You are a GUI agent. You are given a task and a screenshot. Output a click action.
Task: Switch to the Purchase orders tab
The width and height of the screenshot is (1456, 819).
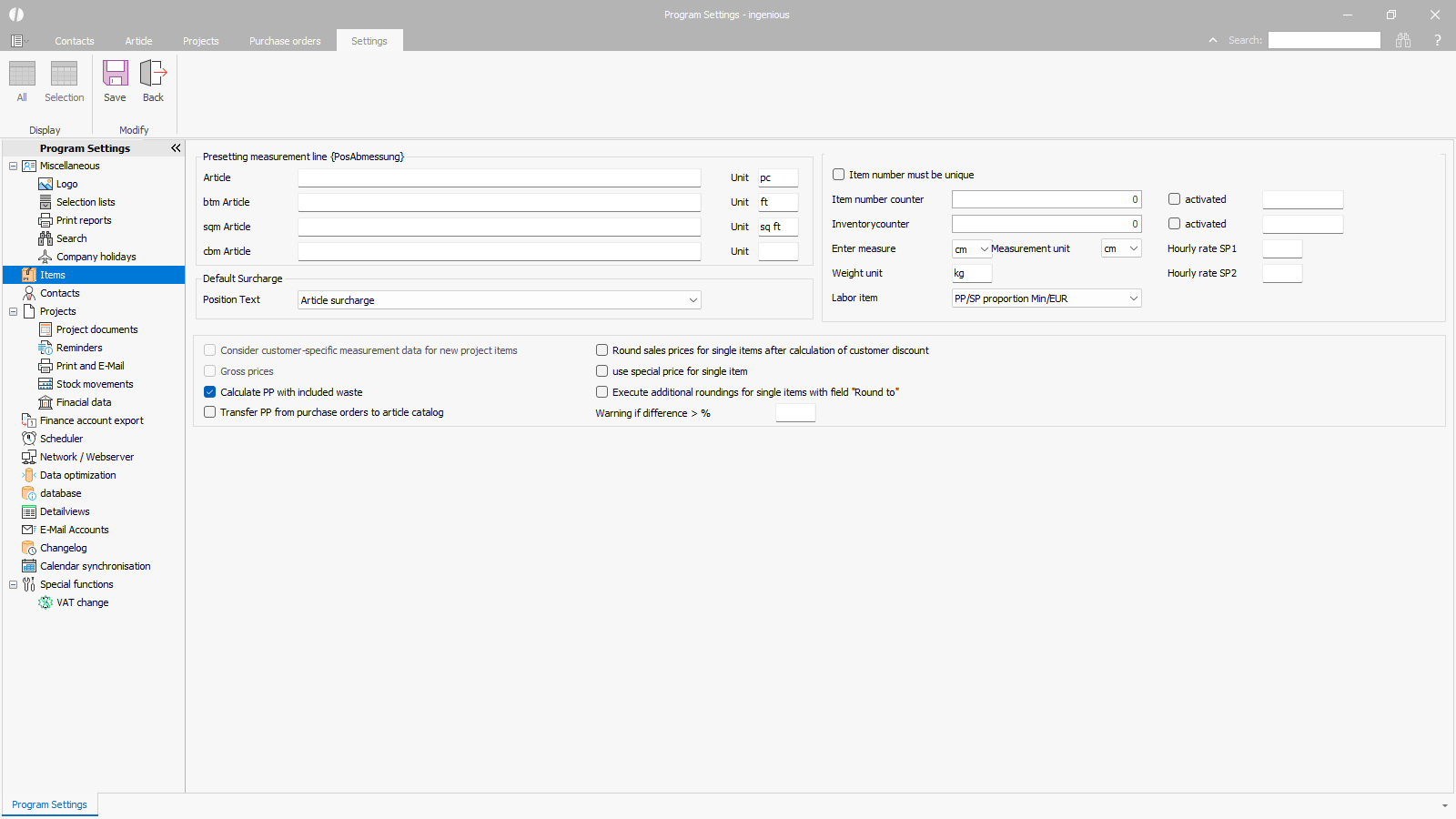(x=285, y=41)
